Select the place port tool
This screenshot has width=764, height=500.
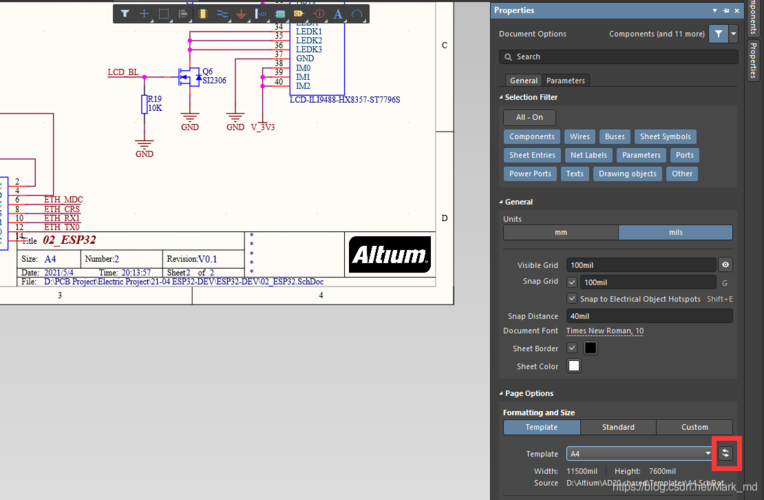tap(299, 14)
